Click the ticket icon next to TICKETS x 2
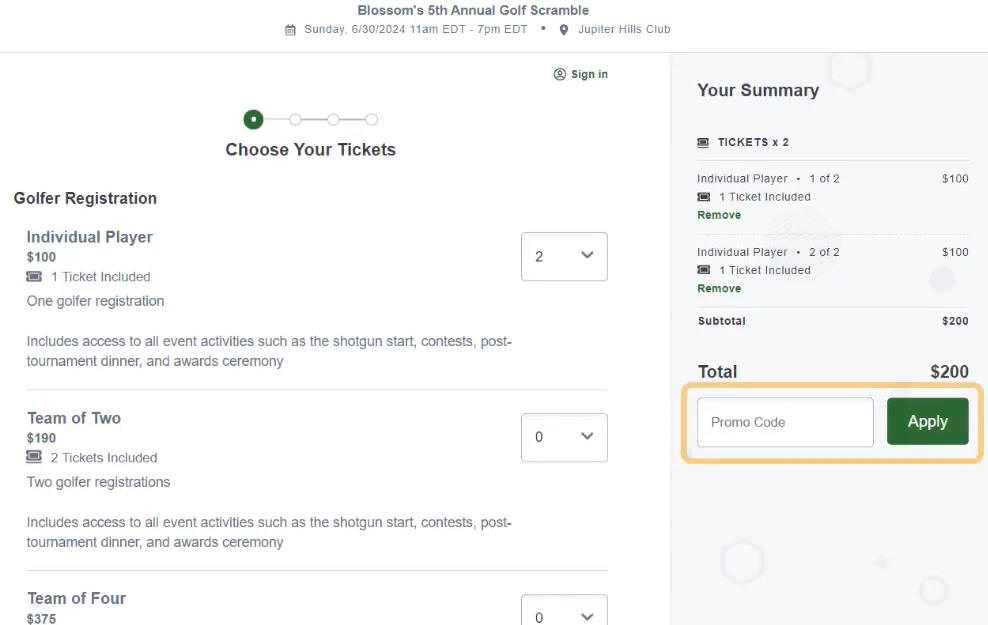 pos(703,142)
